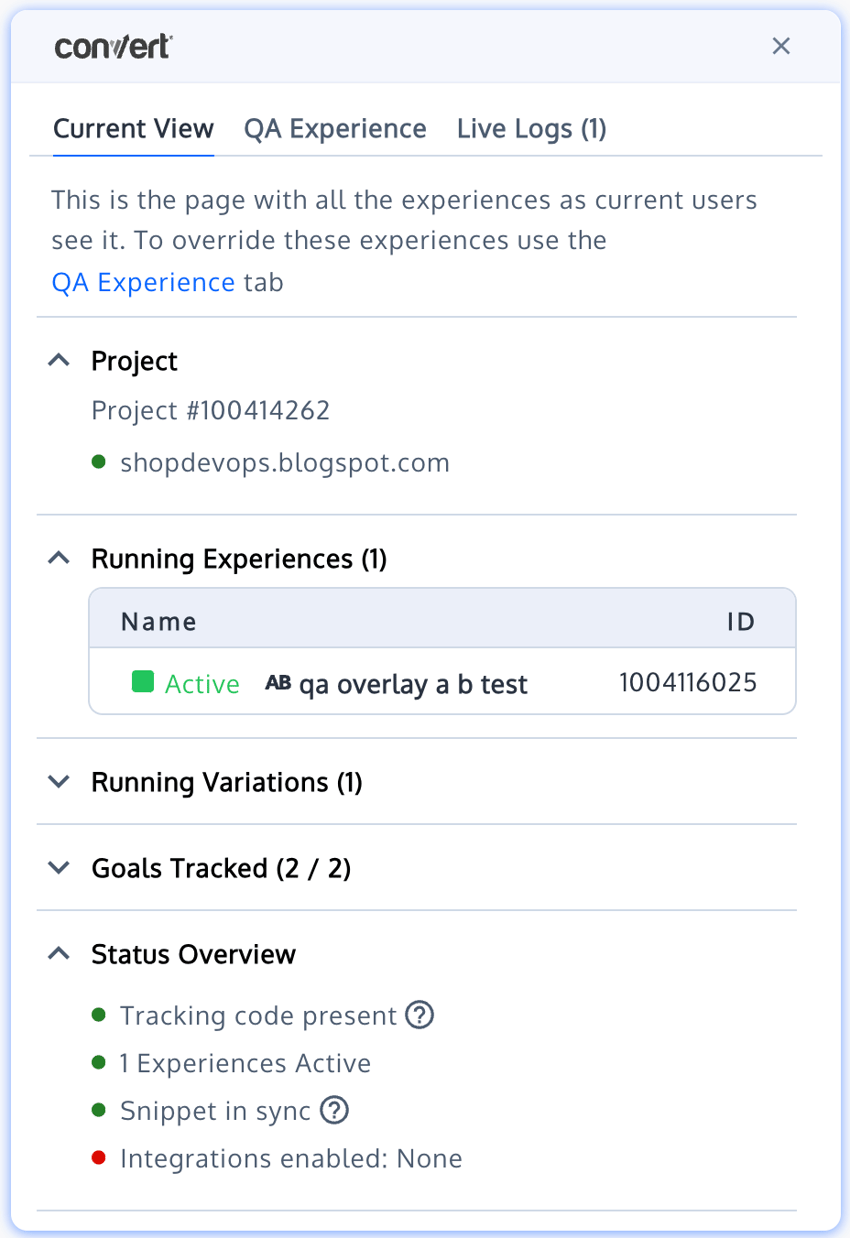
Task: Open help for Snippet in sync
Action: 333,1110
